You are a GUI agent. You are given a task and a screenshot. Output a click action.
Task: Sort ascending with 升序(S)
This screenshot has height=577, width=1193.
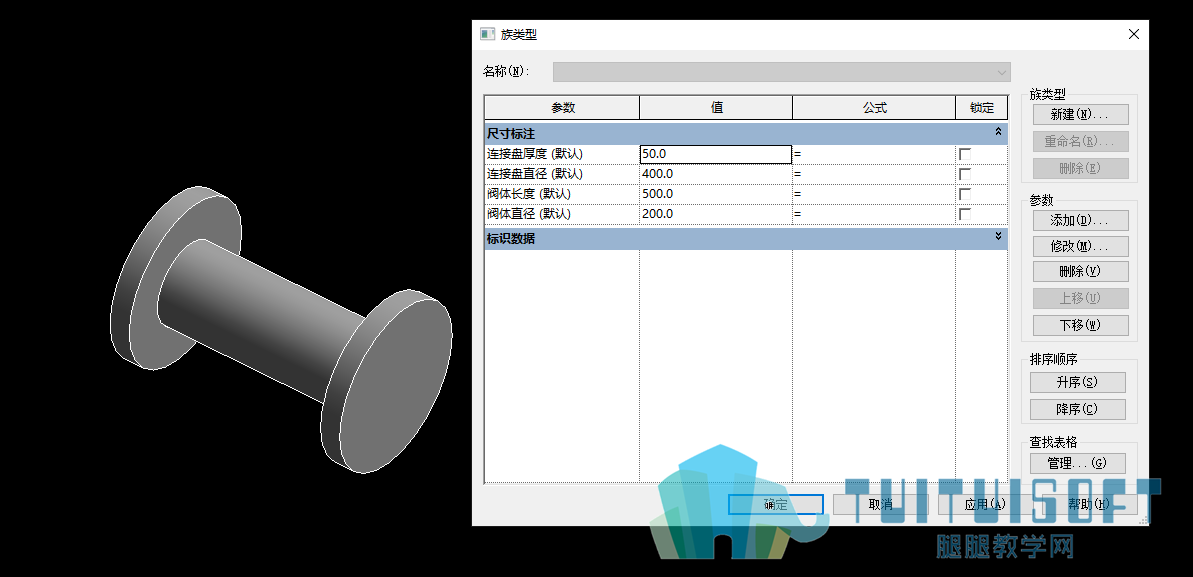coord(1077,382)
